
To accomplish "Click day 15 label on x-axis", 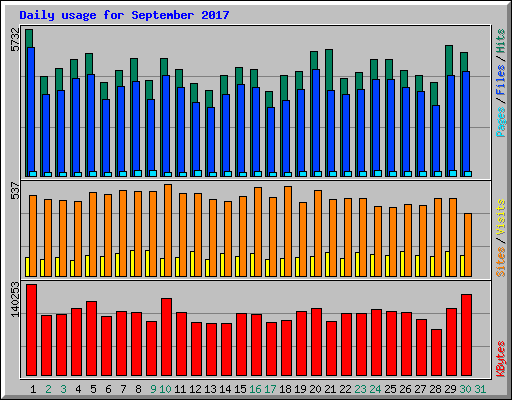I will 240,389.
